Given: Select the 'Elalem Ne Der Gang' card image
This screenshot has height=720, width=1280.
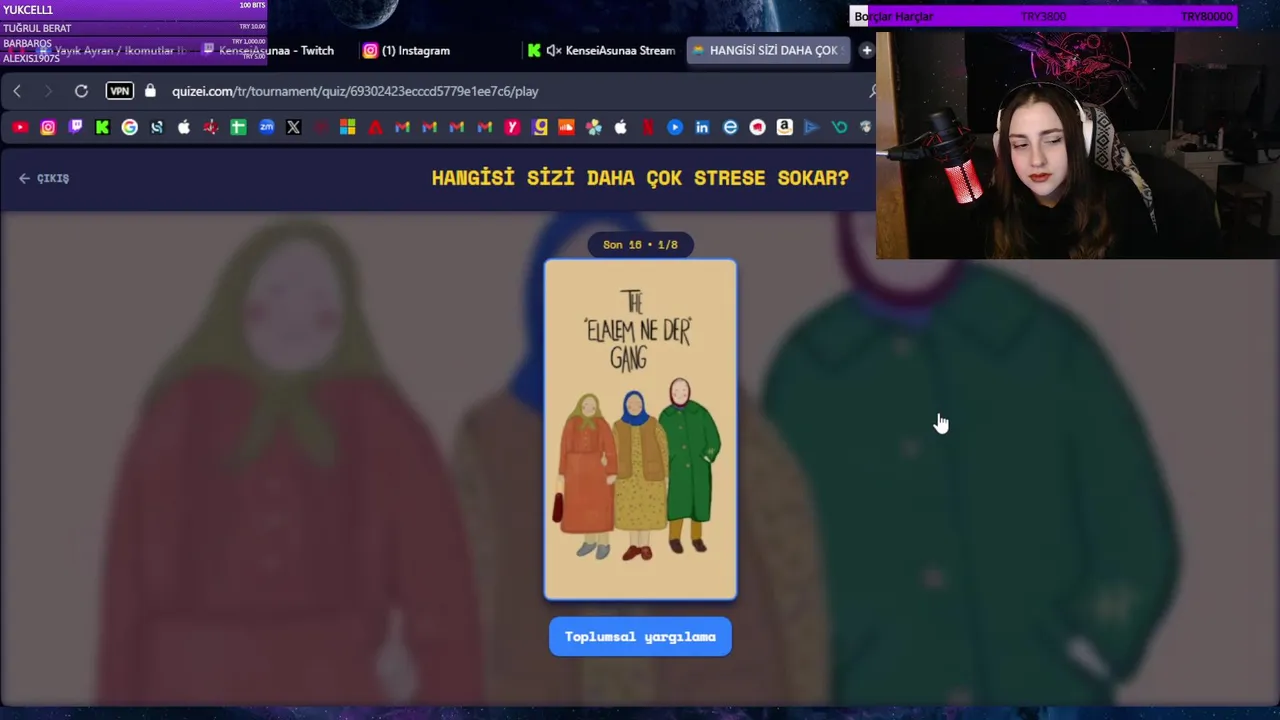Looking at the screenshot, I should (x=640, y=430).
